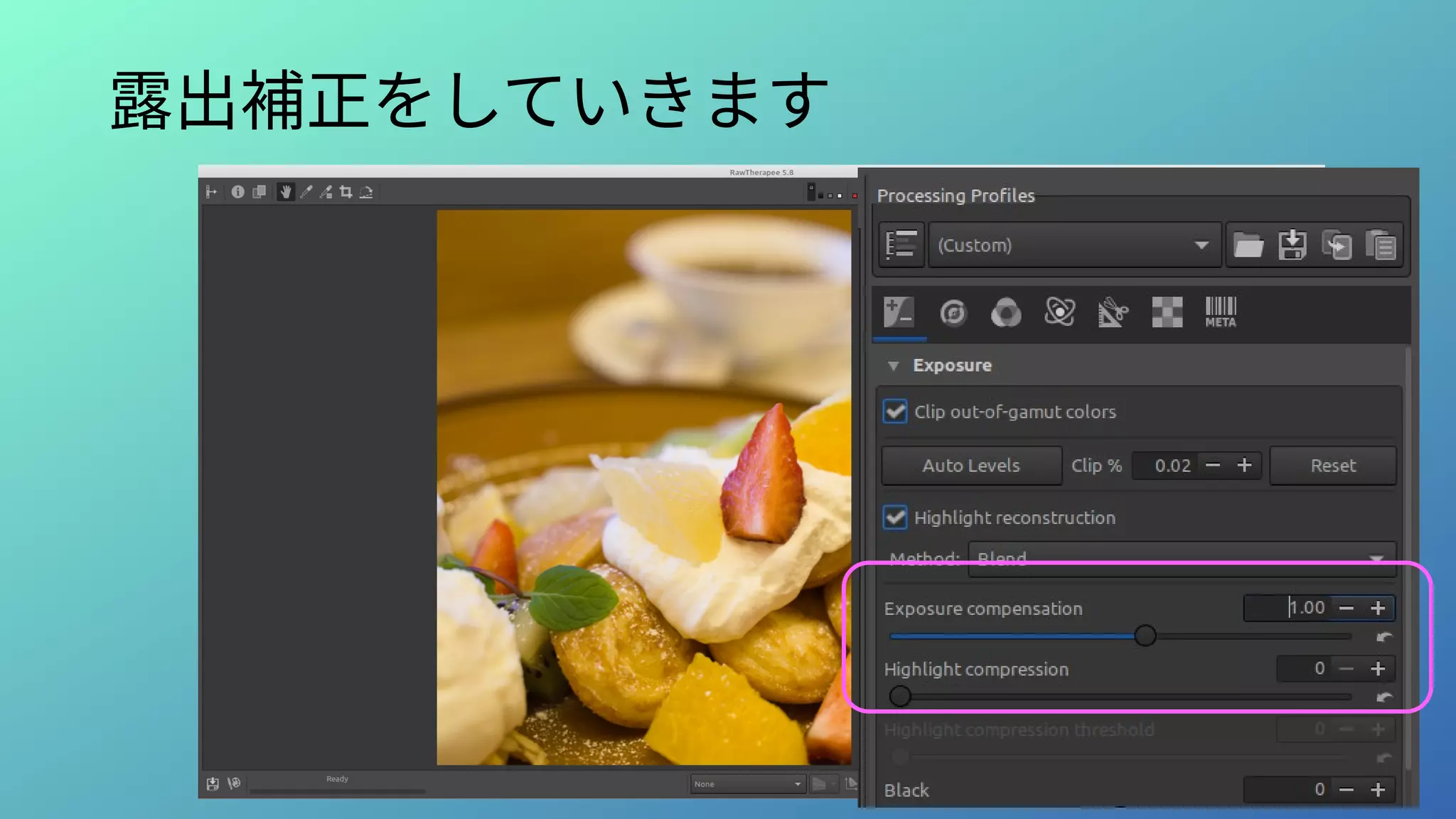Viewport: 1456px width, 819px height.
Task: Decrease Black value with minus
Action: pos(1347,790)
